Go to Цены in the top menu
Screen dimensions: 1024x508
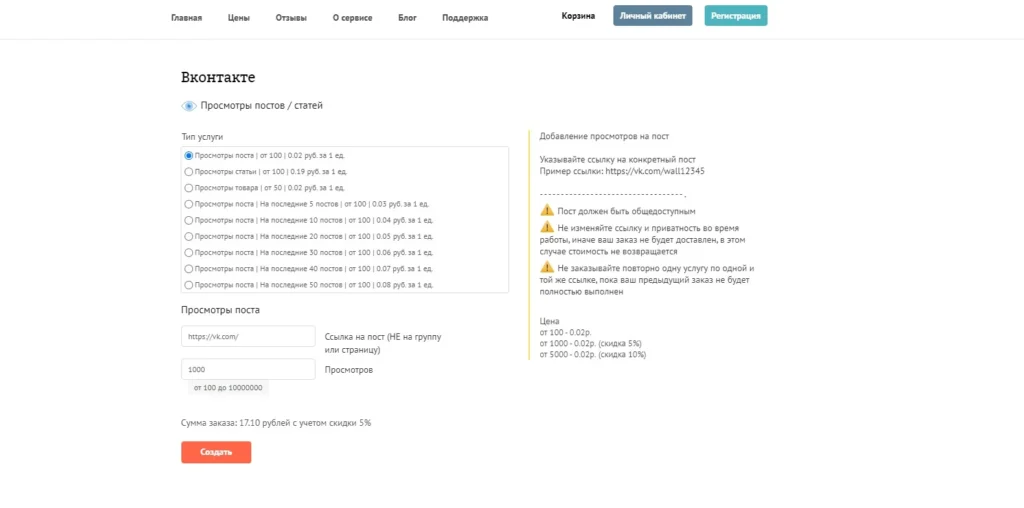[238, 18]
